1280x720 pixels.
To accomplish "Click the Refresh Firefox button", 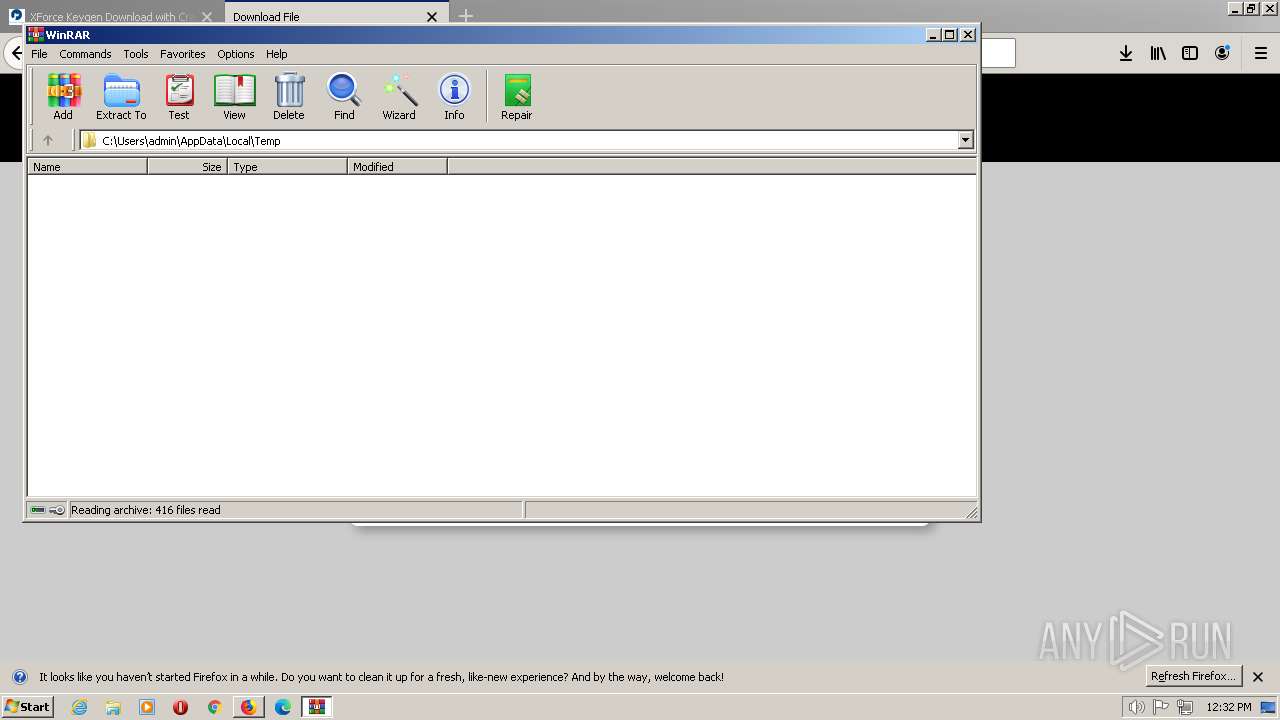I will (x=1193, y=677).
